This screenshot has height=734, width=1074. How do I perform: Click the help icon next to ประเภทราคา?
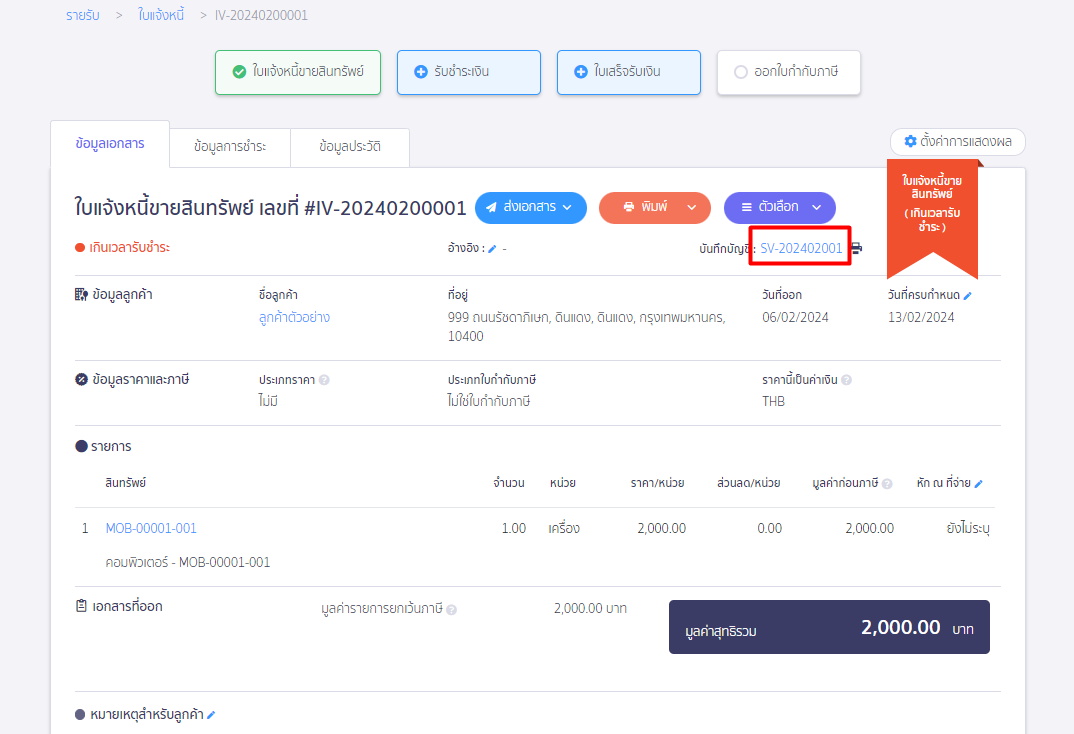coord(324,380)
